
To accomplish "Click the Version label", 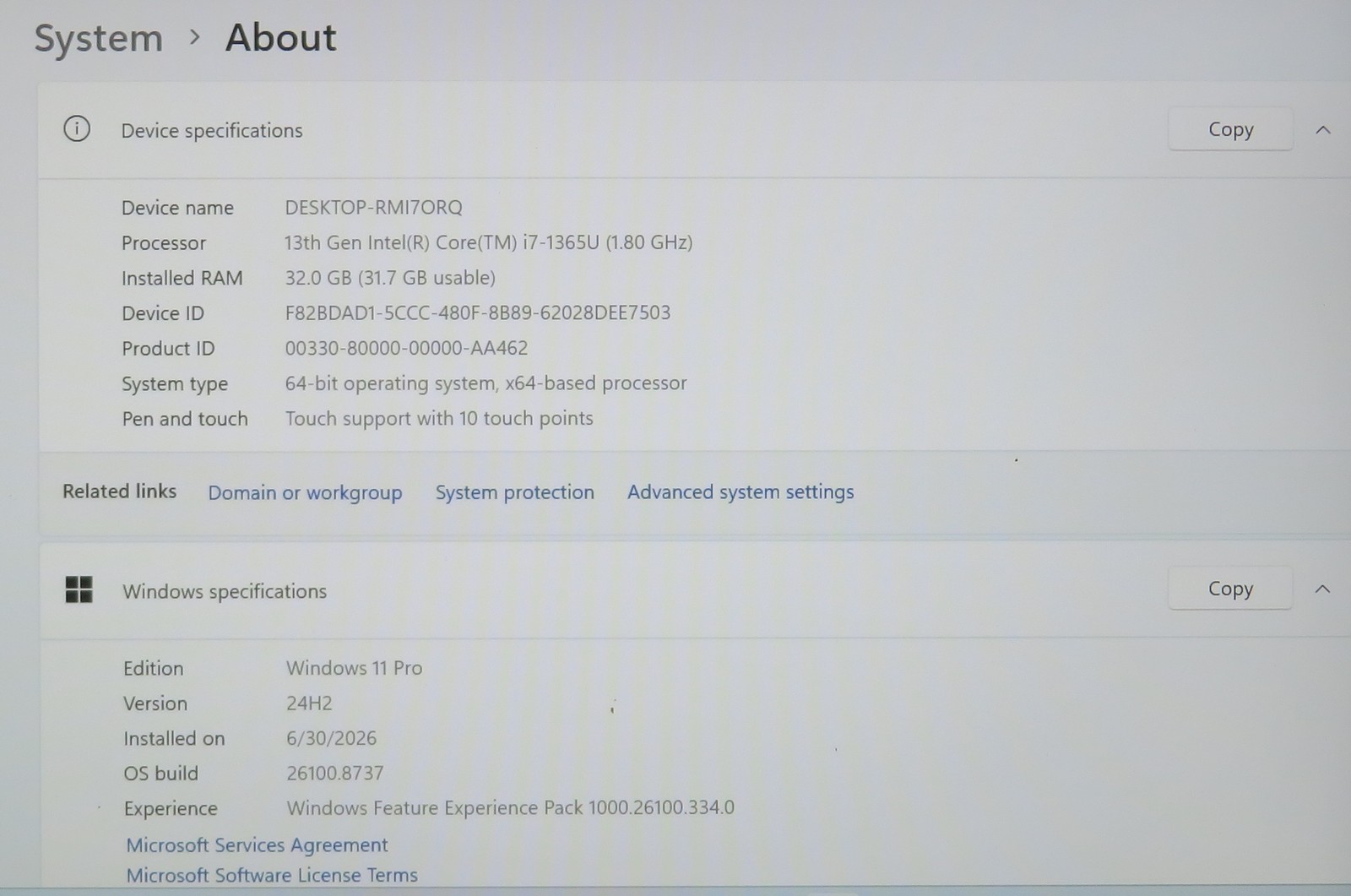I will (155, 703).
